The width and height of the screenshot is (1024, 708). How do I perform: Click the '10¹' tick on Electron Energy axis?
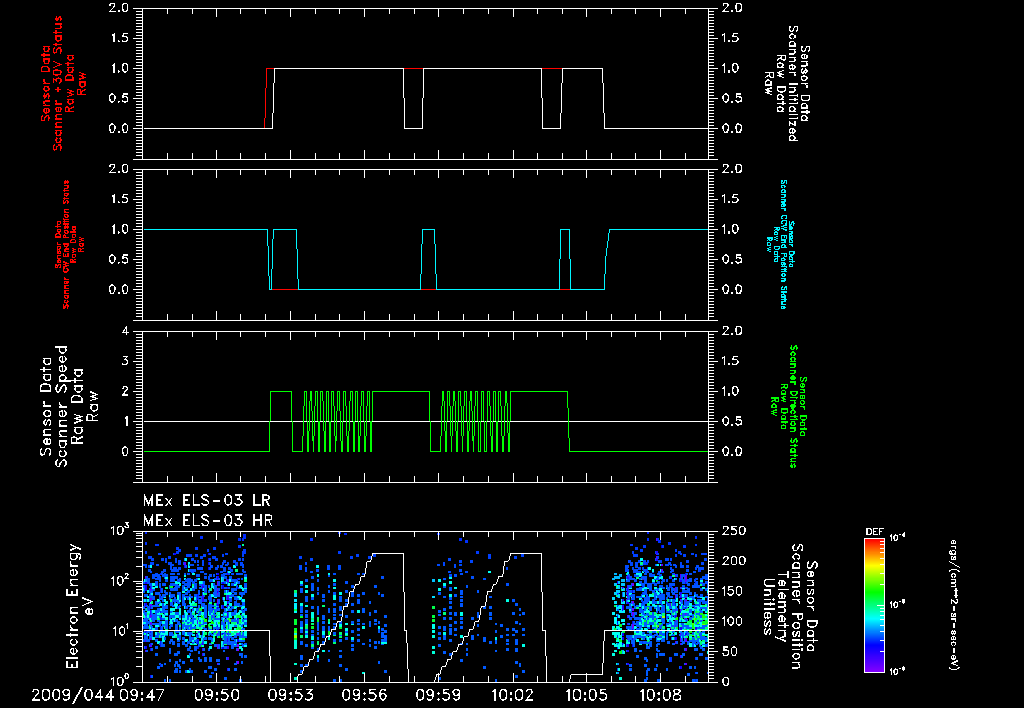pos(120,631)
